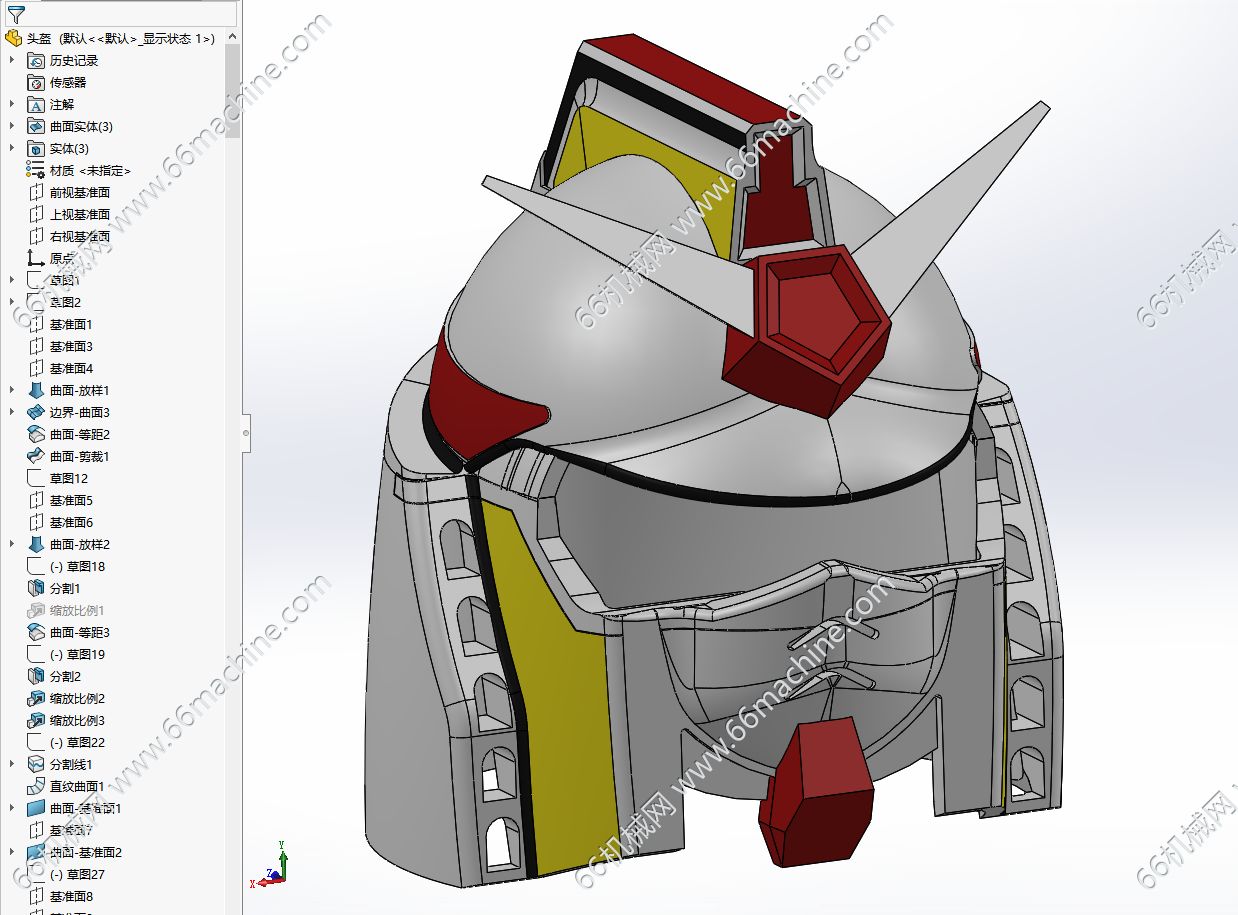Expand the 曲面实体(3) surface bodies folder
The height and width of the screenshot is (915, 1238).
coord(12,126)
